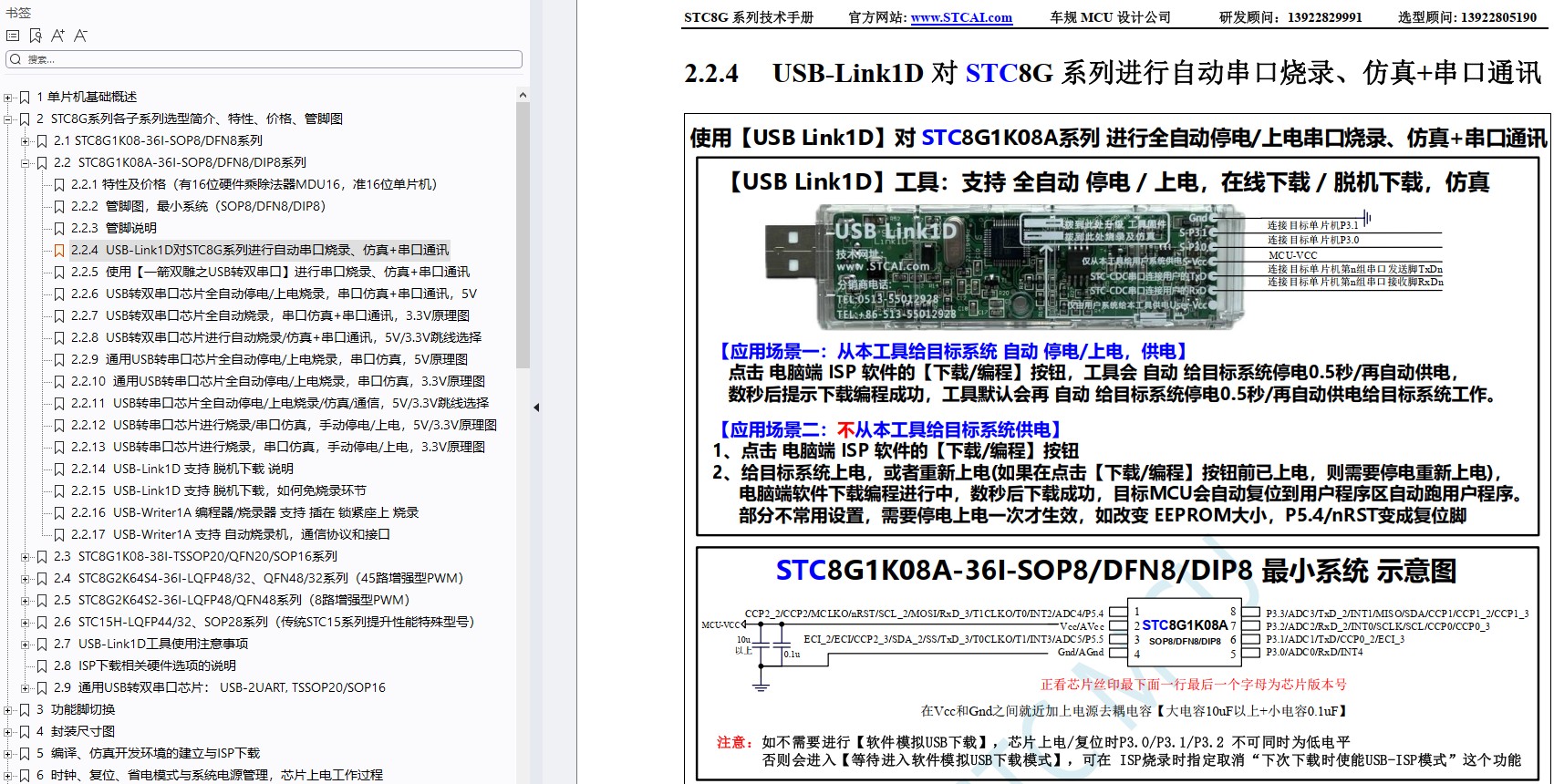Click the bookmark icon beside 2.2.10

(x=59, y=381)
